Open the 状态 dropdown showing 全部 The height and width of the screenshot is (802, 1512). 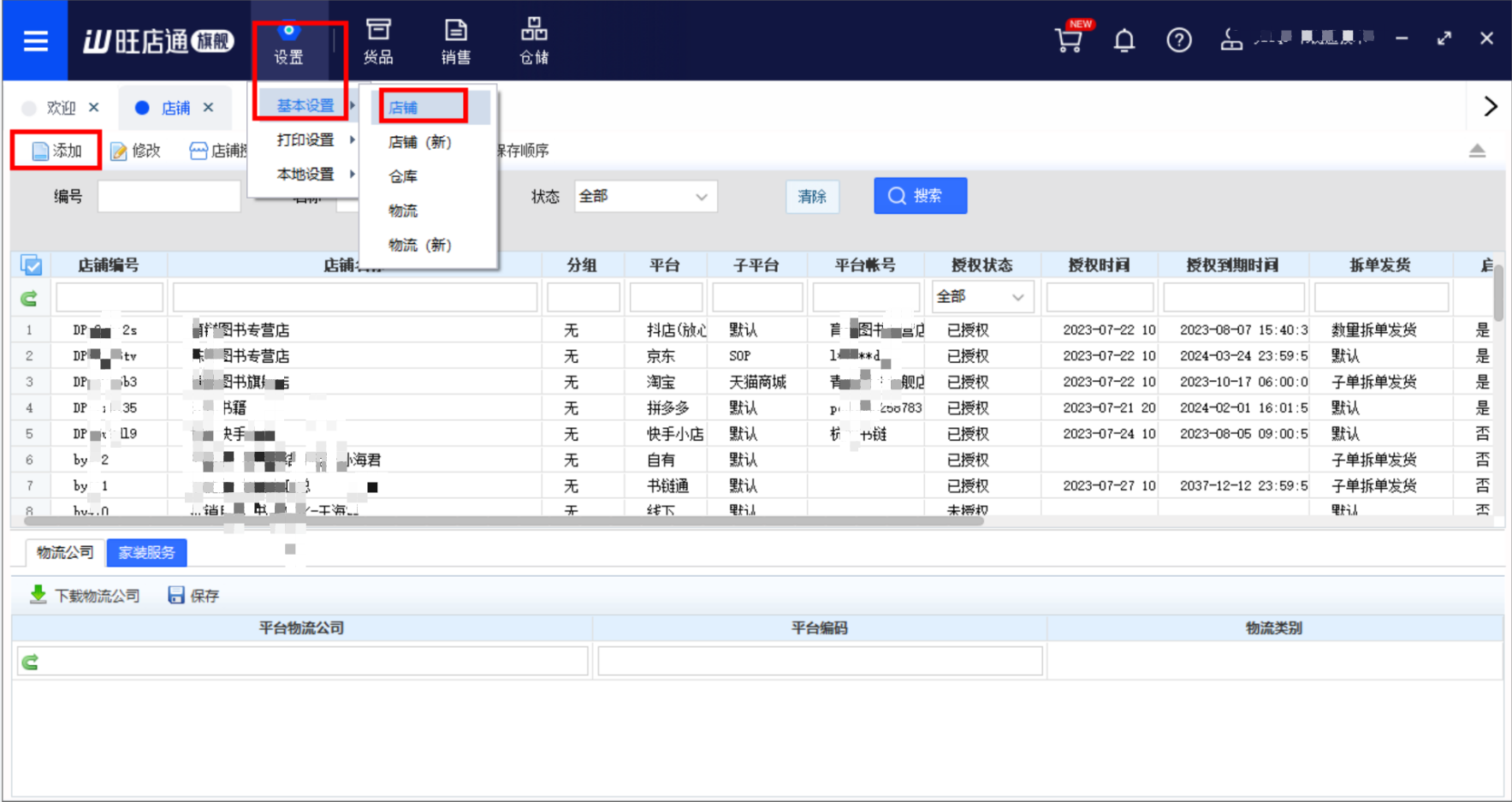coord(645,197)
